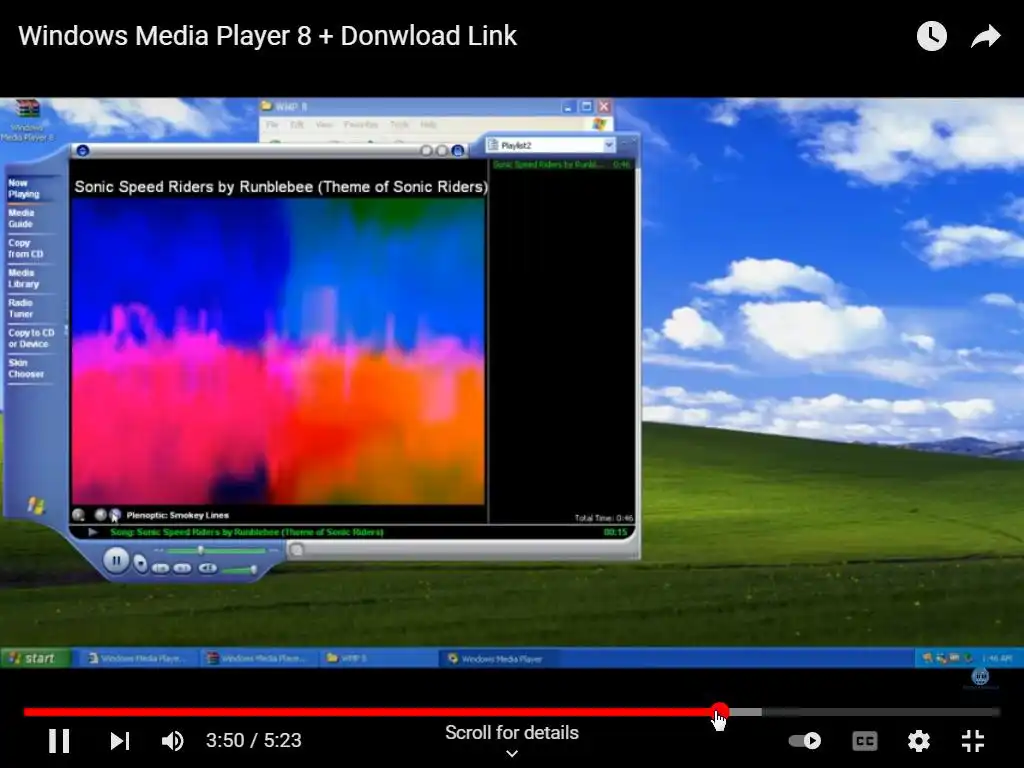Switch to Now Playing tab in WMP
Screen dimensions: 1024x768
coord(24,189)
